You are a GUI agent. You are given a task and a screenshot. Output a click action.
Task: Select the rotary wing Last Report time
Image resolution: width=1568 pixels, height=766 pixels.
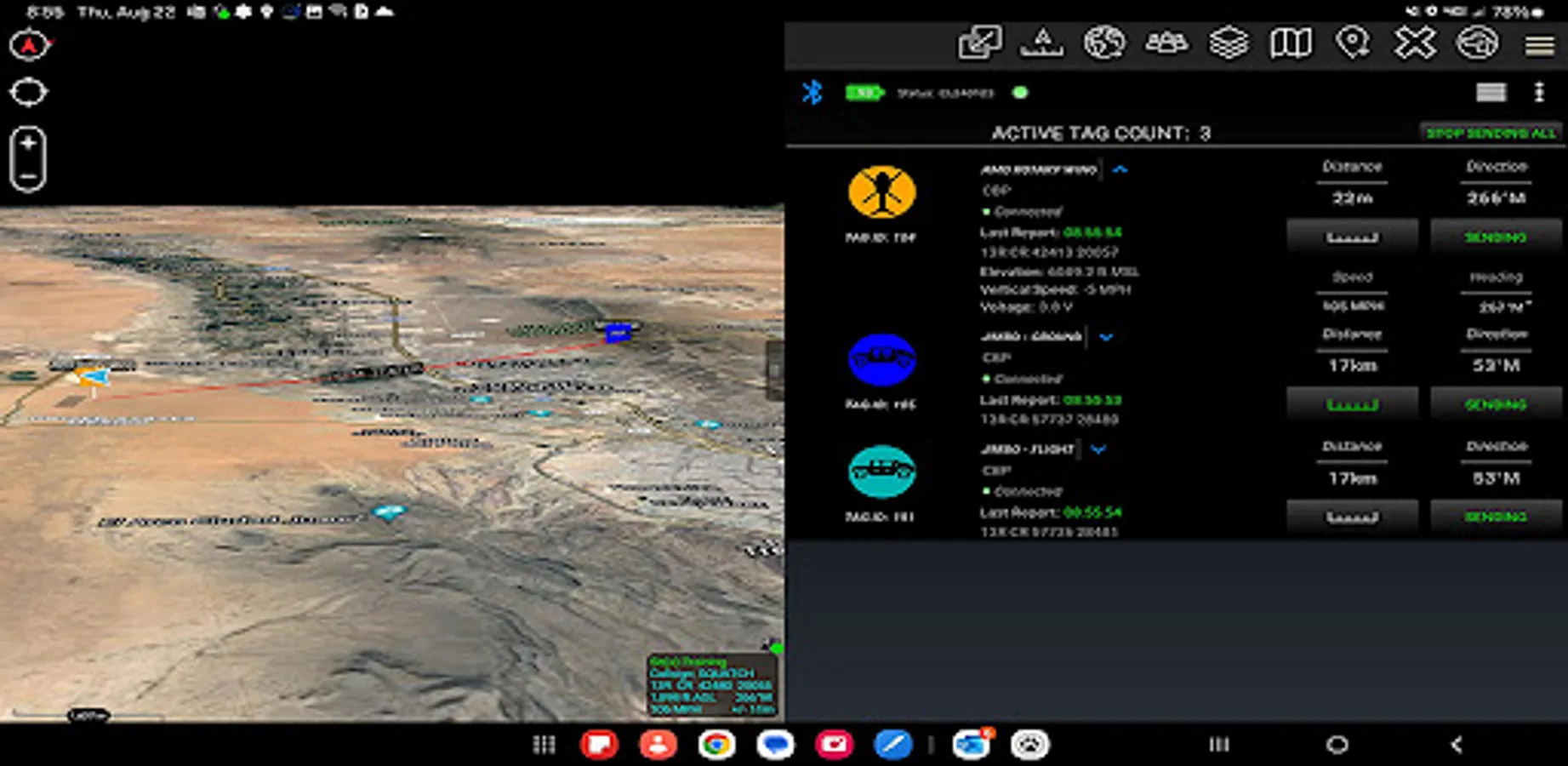point(1092,232)
